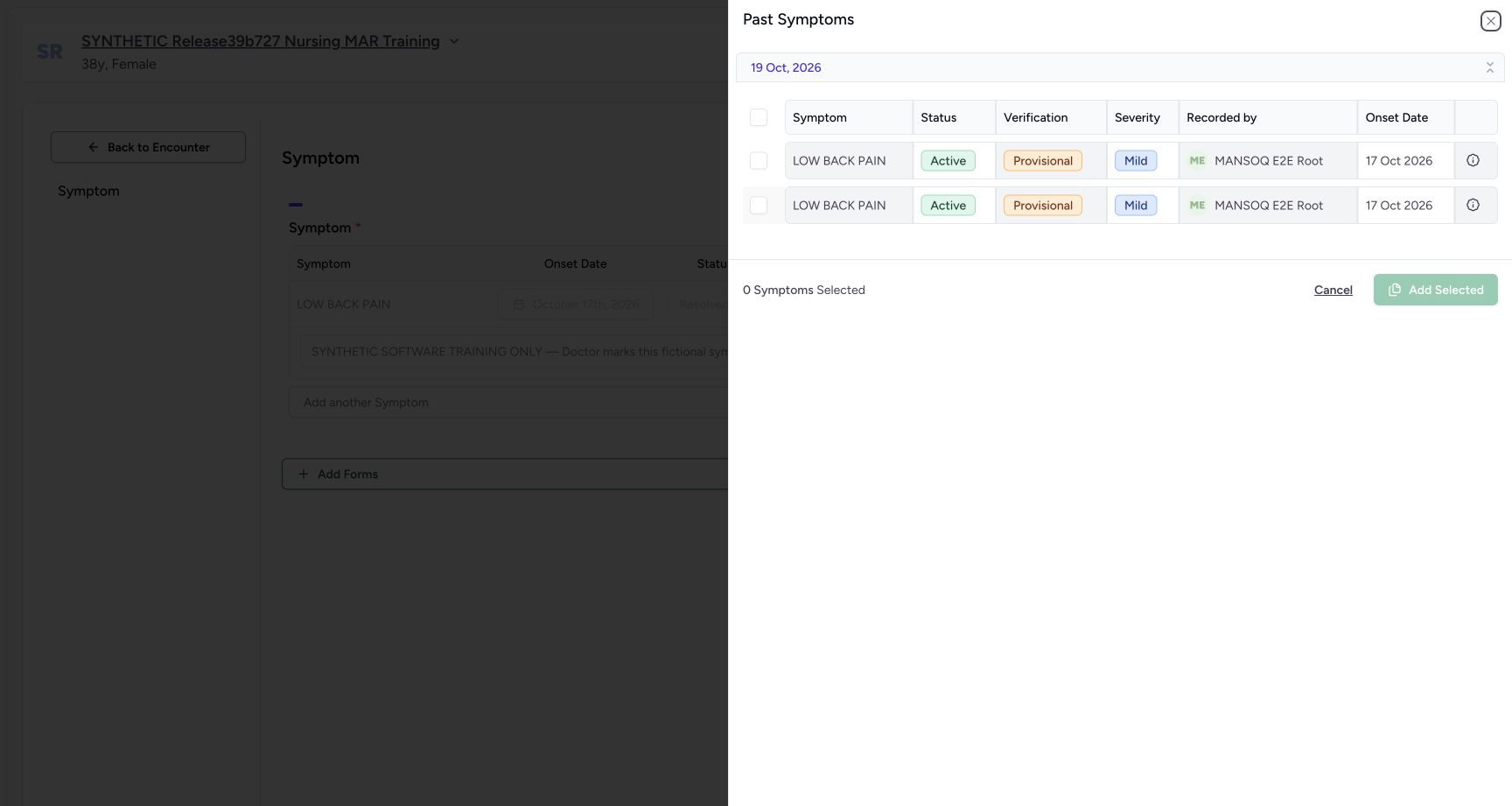Click the October 17th, 2026 onset date field
Viewport: 1512px width, 806px height.
pyautogui.click(x=576, y=305)
